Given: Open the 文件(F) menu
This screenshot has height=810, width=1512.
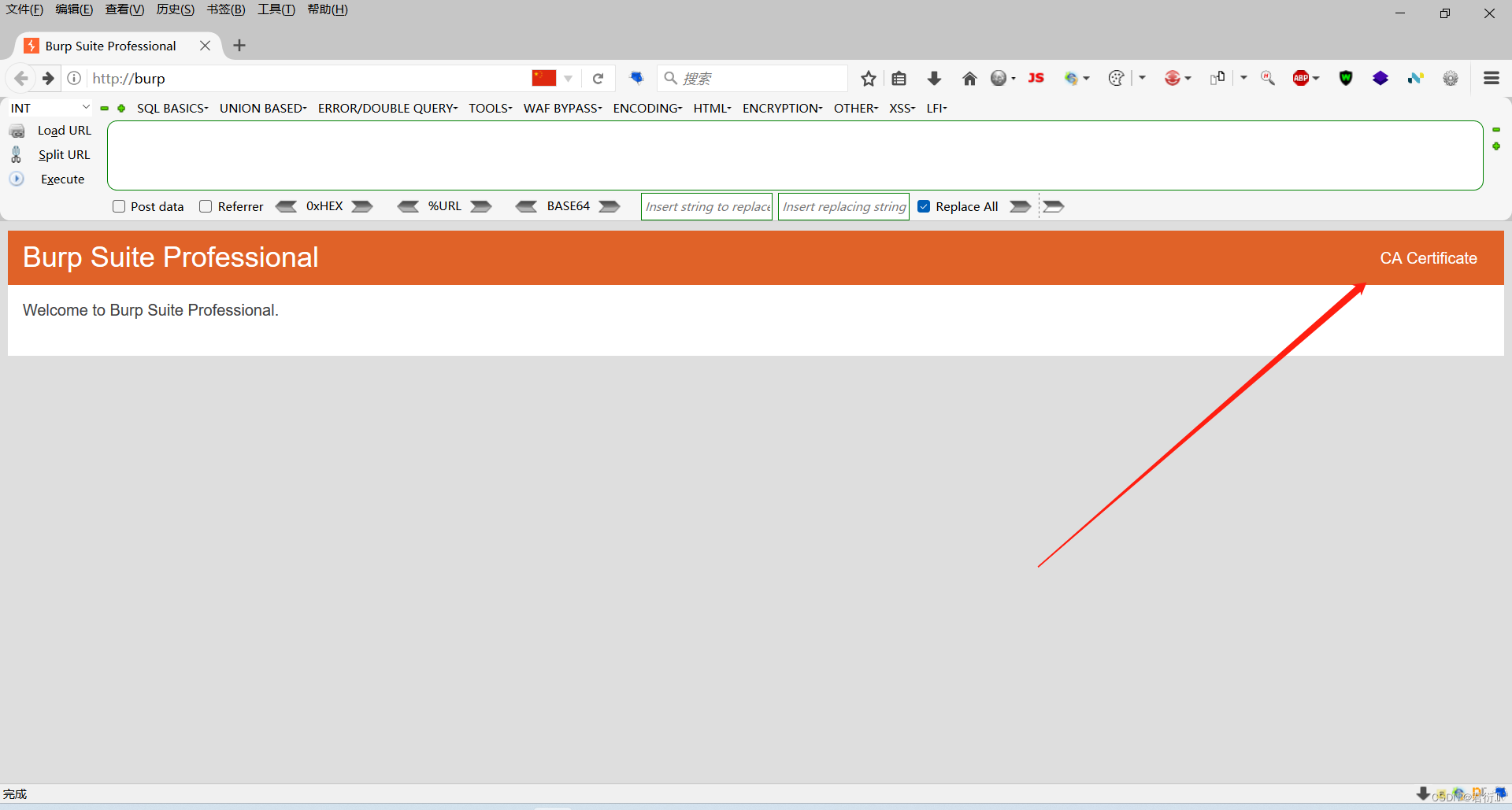Looking at the screenshot, I should click(x=24, y=9).
